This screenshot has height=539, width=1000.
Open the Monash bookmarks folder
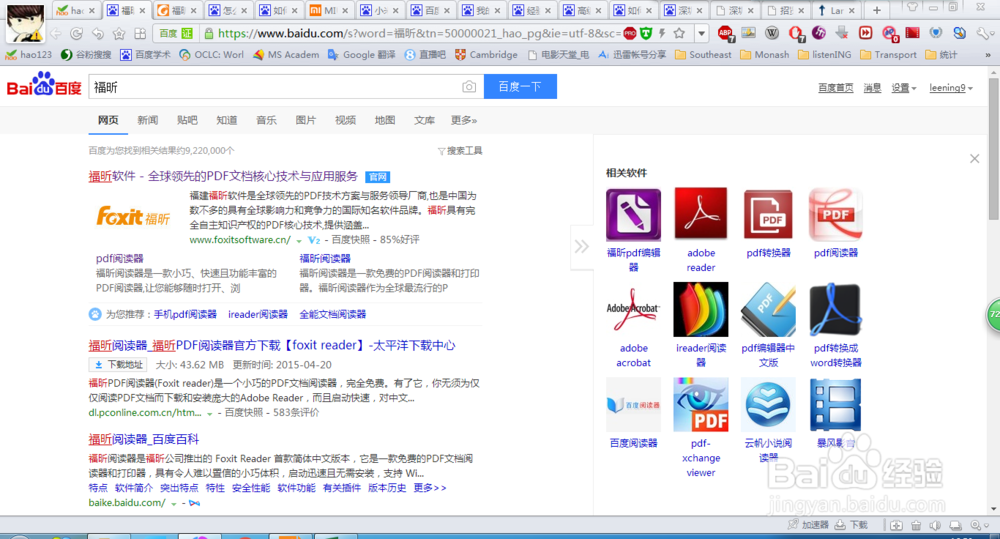pos(765,55)
